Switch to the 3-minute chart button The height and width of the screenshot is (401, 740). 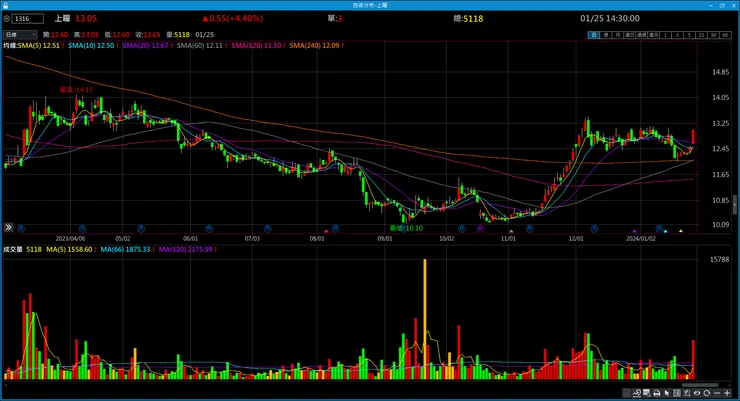tap(677, 35)
